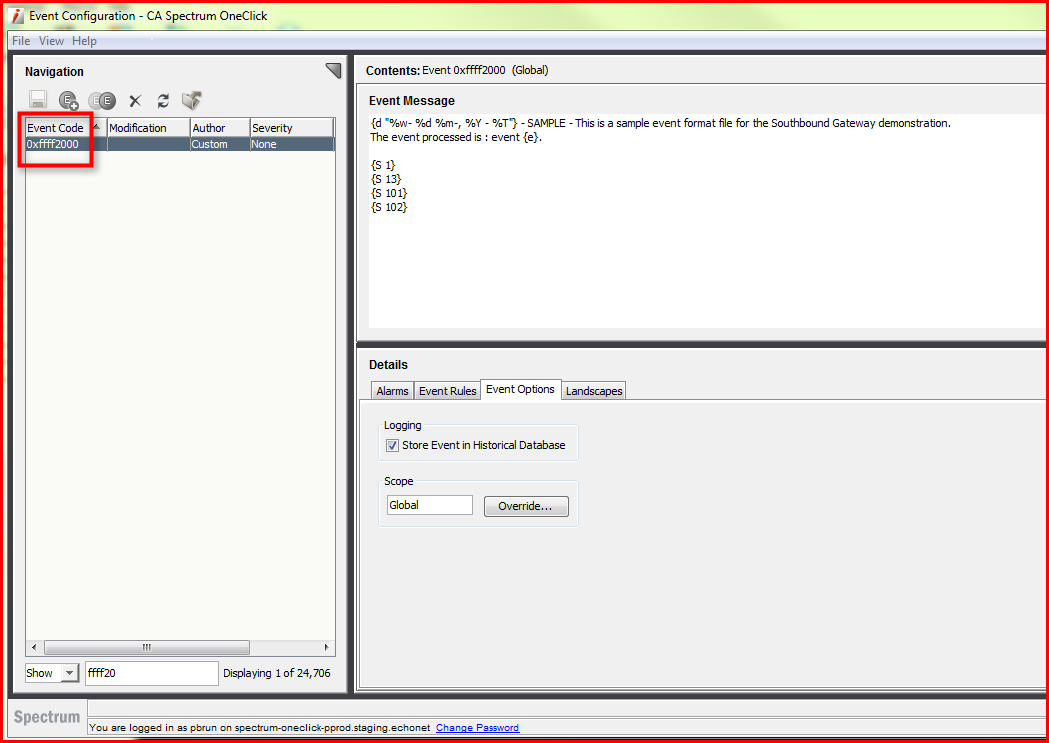Switch to the Event Rules tab
The height and width of the screenshot is (743, 1049).
[x=448, y=391]
